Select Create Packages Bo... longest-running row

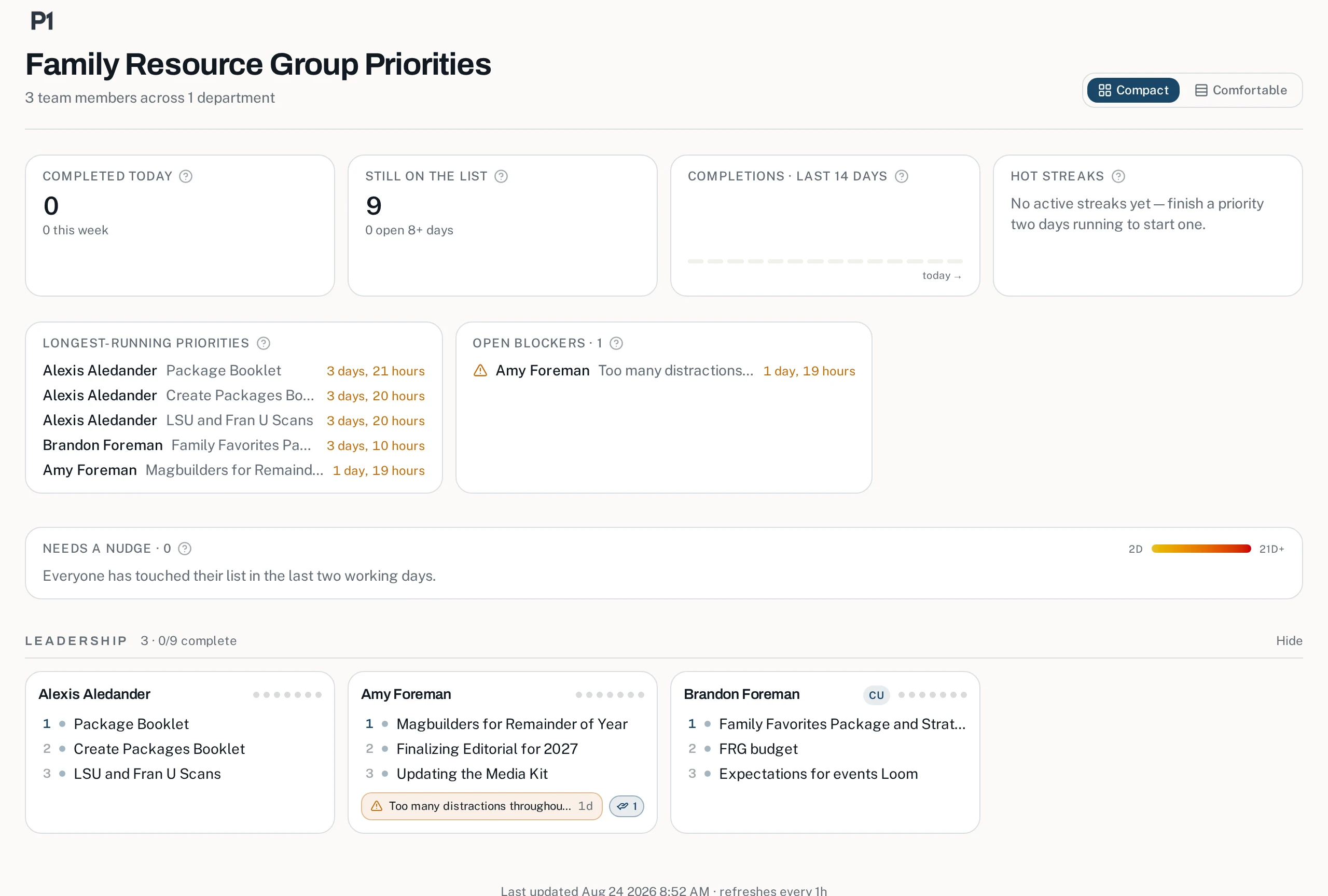[234, 396]
